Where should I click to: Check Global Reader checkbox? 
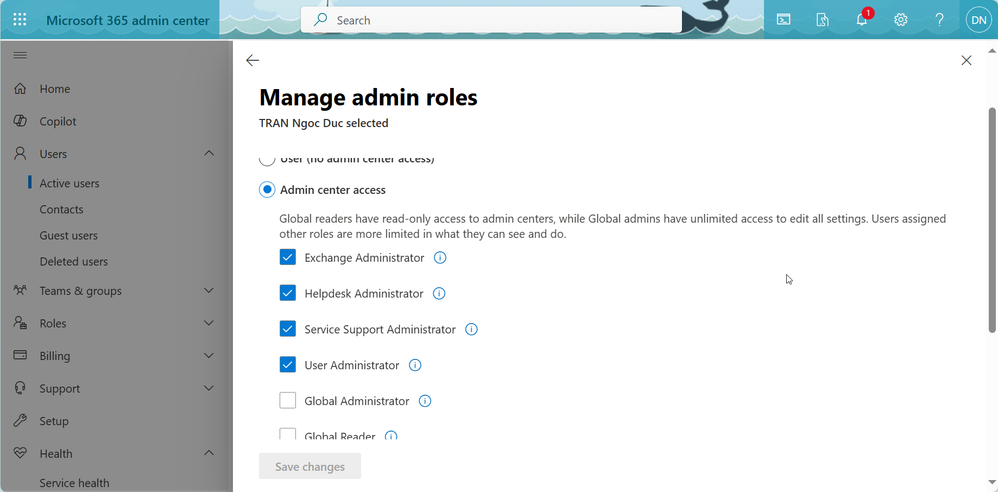click(x=288, y=434)
